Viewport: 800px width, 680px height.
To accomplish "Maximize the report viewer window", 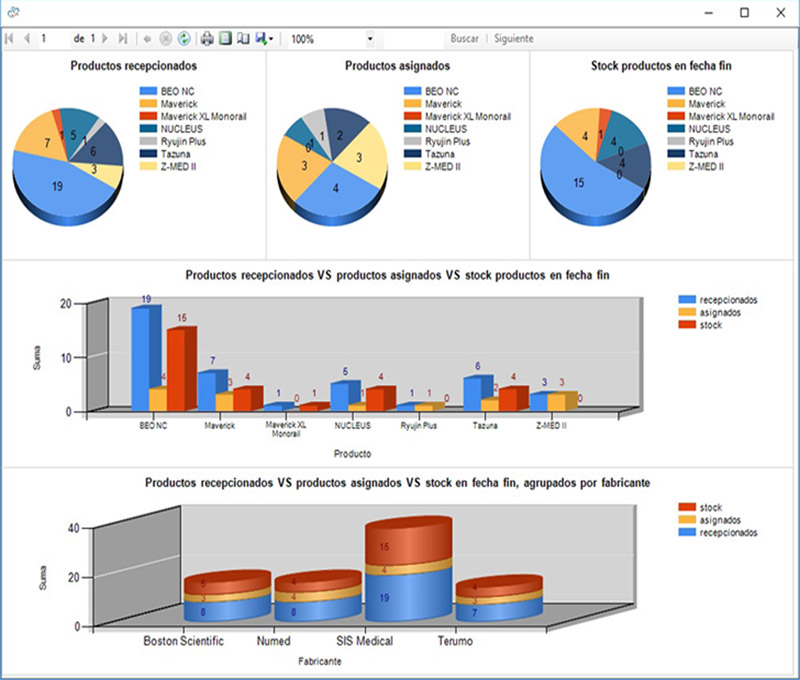I will [x=744, y=12].
